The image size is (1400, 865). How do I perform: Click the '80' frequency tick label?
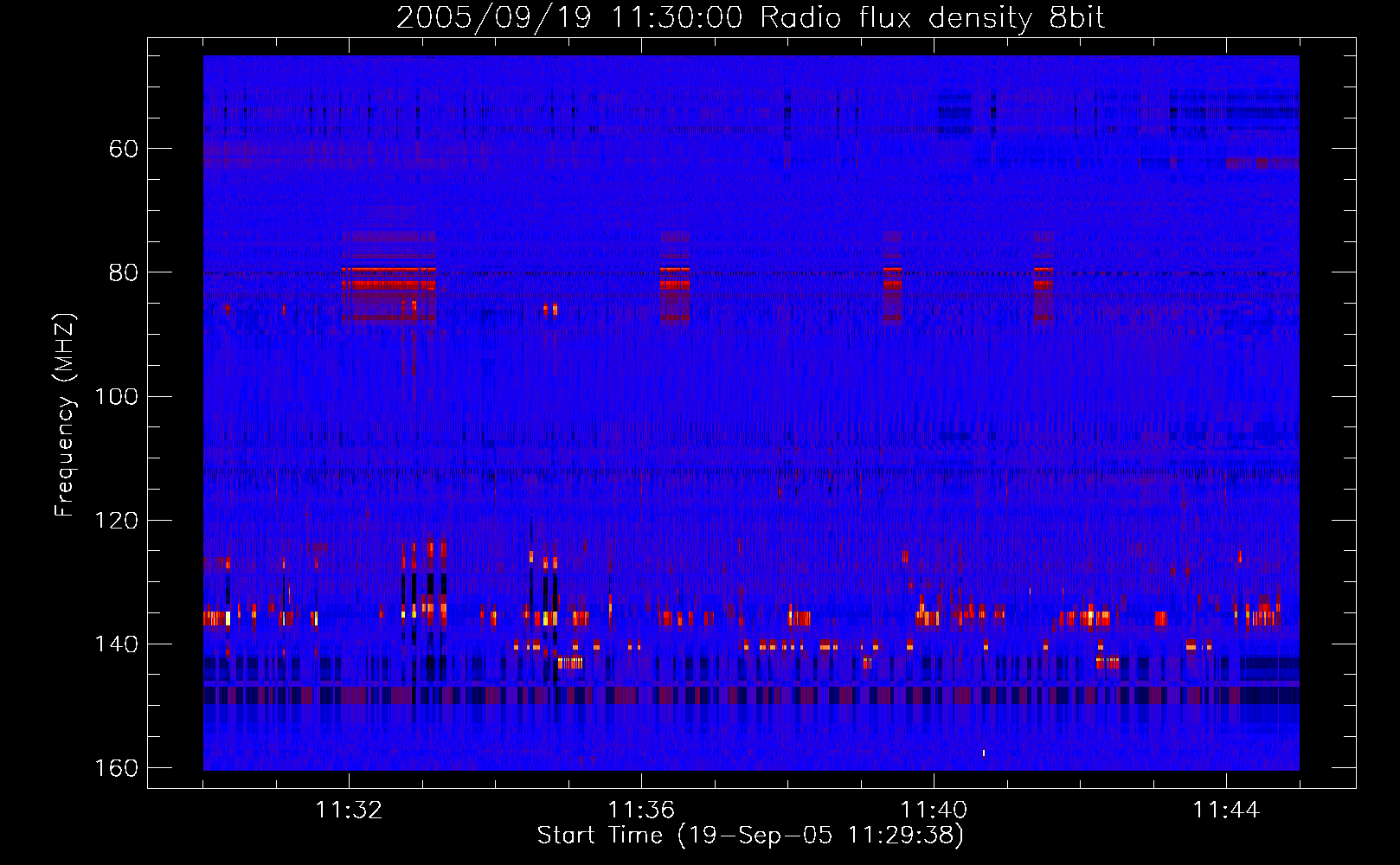124,272
